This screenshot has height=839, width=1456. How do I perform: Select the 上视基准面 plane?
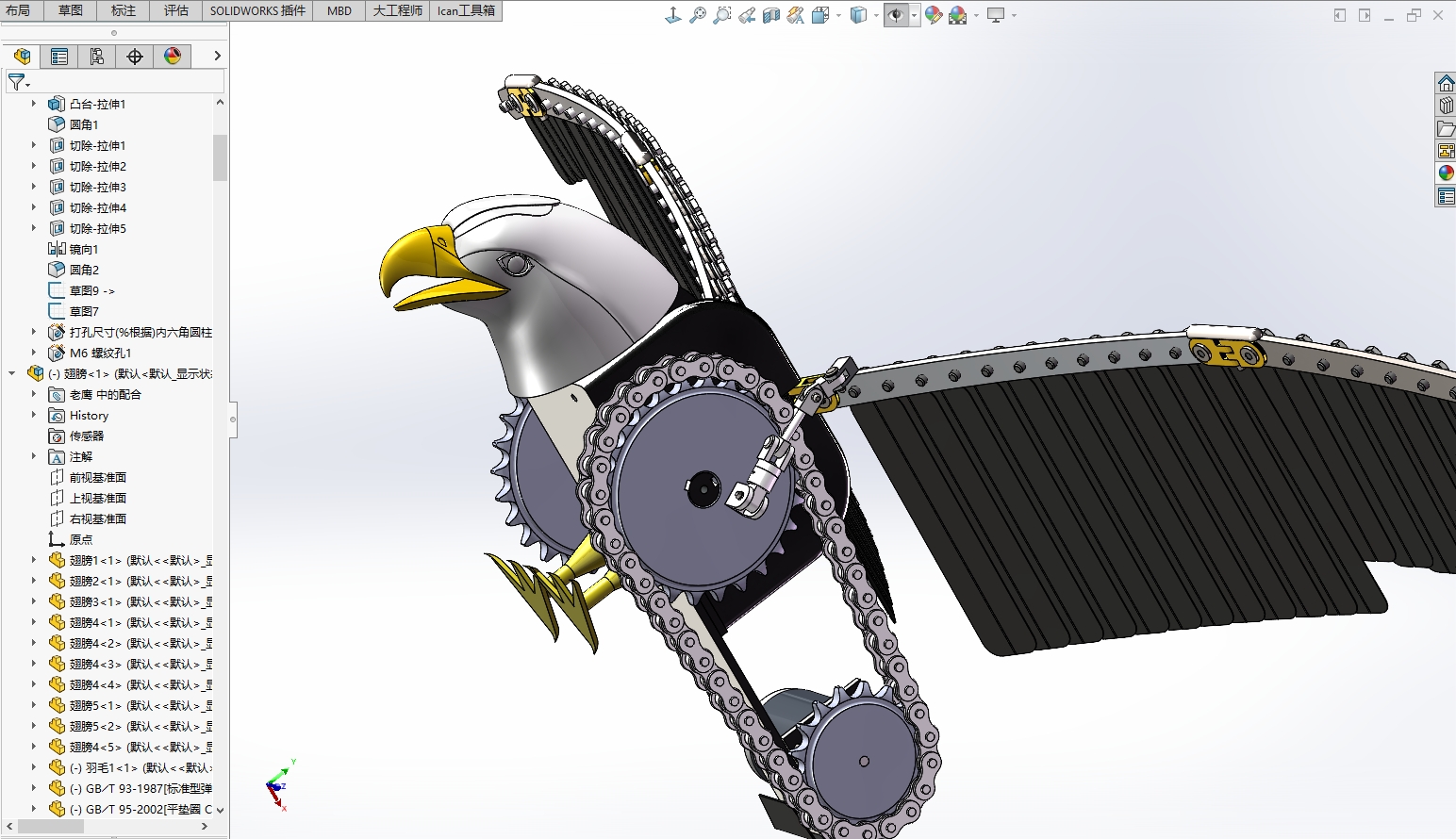pos(97,498)
